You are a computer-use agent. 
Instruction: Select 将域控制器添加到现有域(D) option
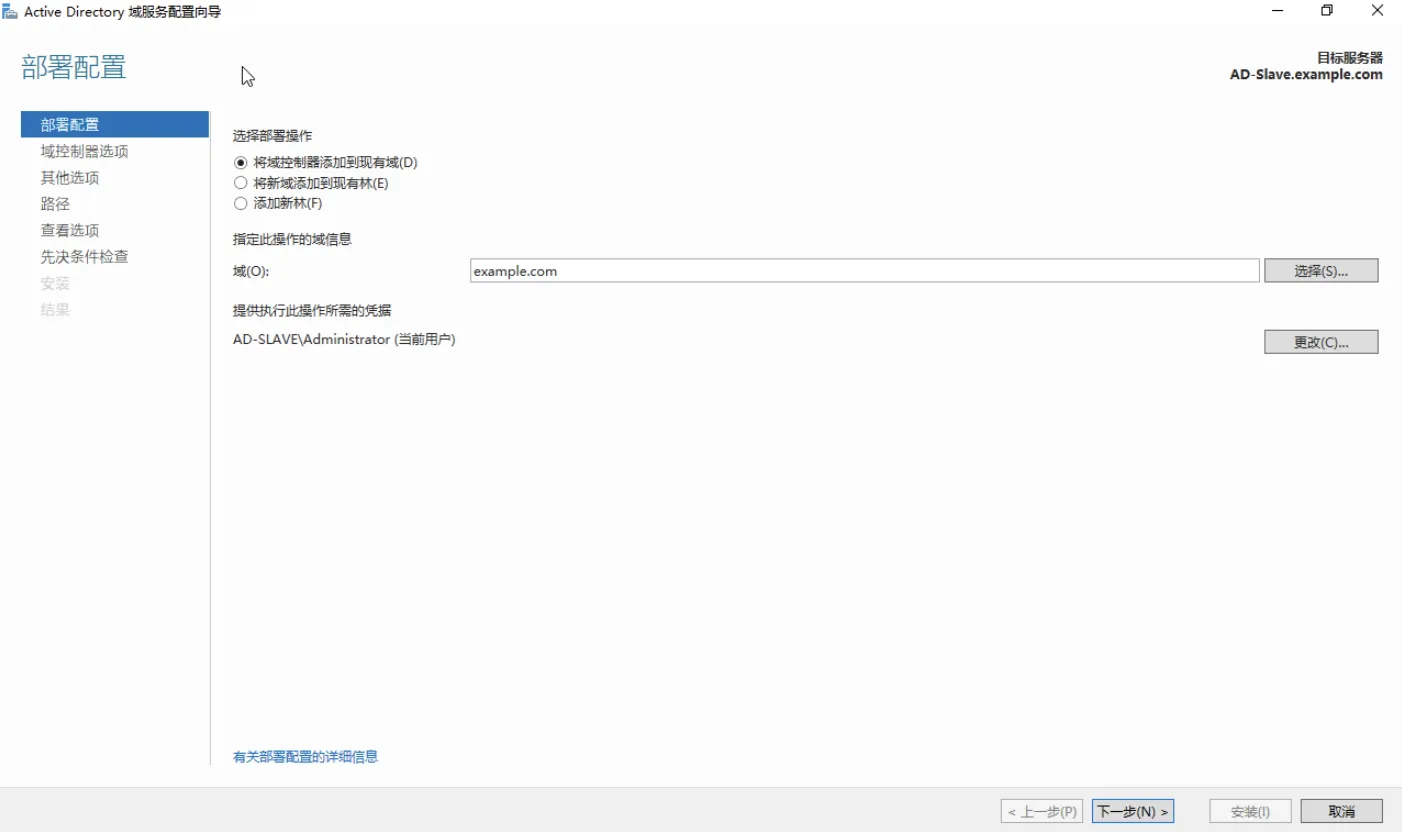(240, 162)
